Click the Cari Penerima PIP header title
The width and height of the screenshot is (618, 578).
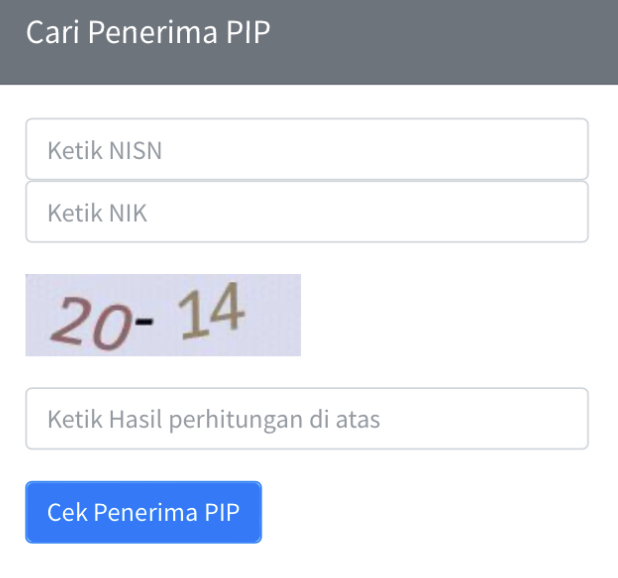point(148,32)
